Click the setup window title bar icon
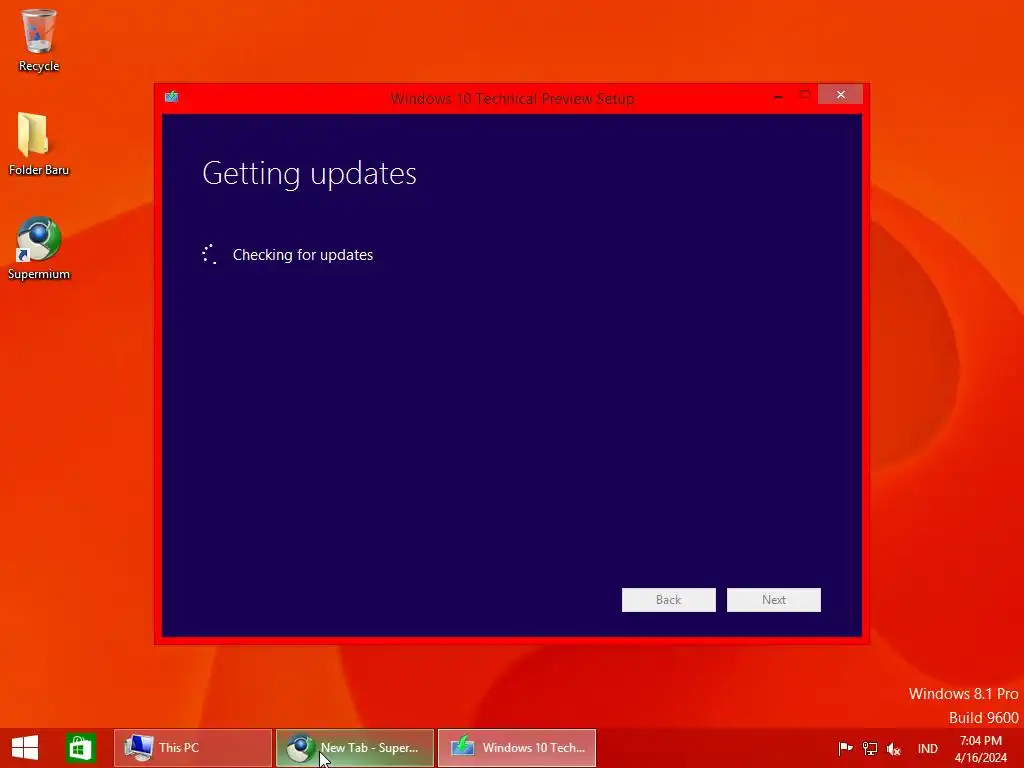Screen dimensions: 1024x768 tap(172, 97)
